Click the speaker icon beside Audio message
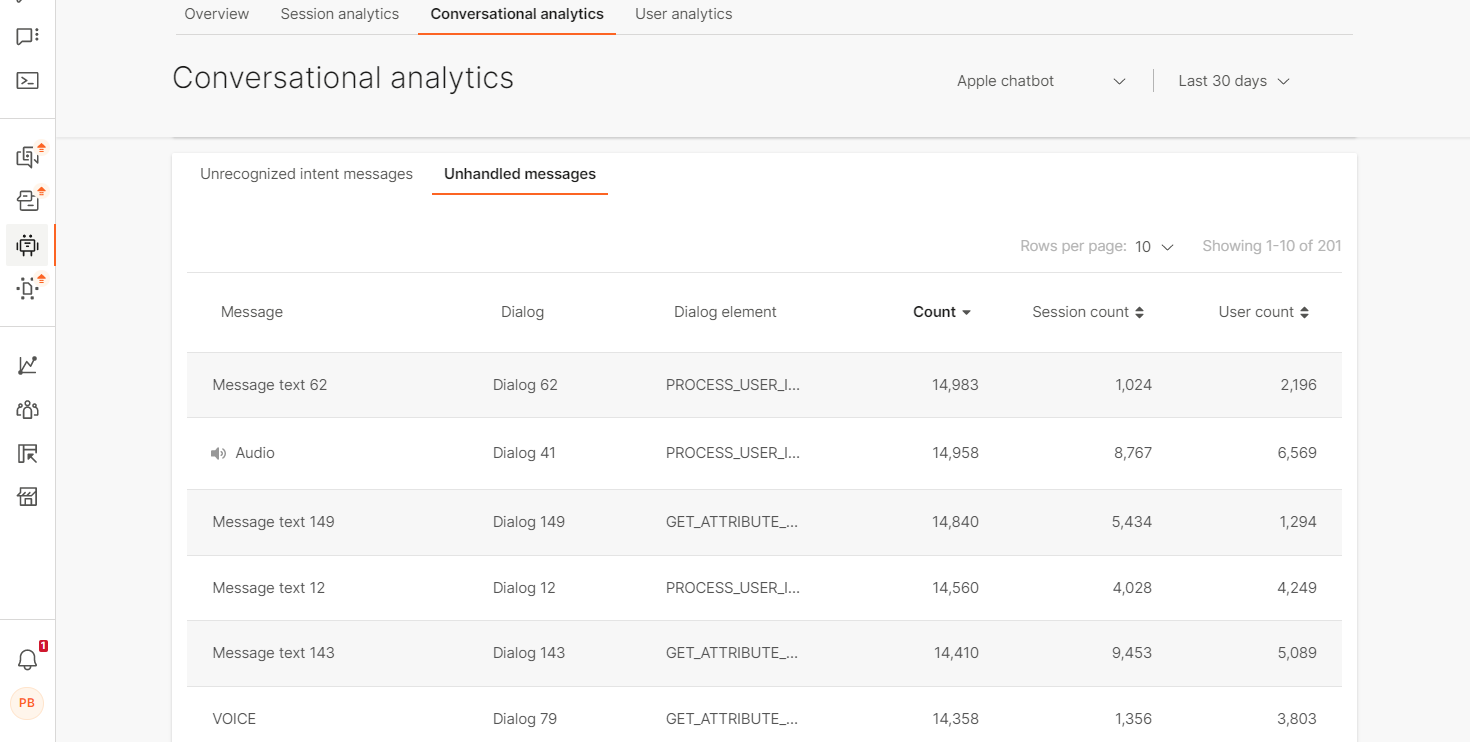Screen dimensions: 1470x742 [219, 454]
